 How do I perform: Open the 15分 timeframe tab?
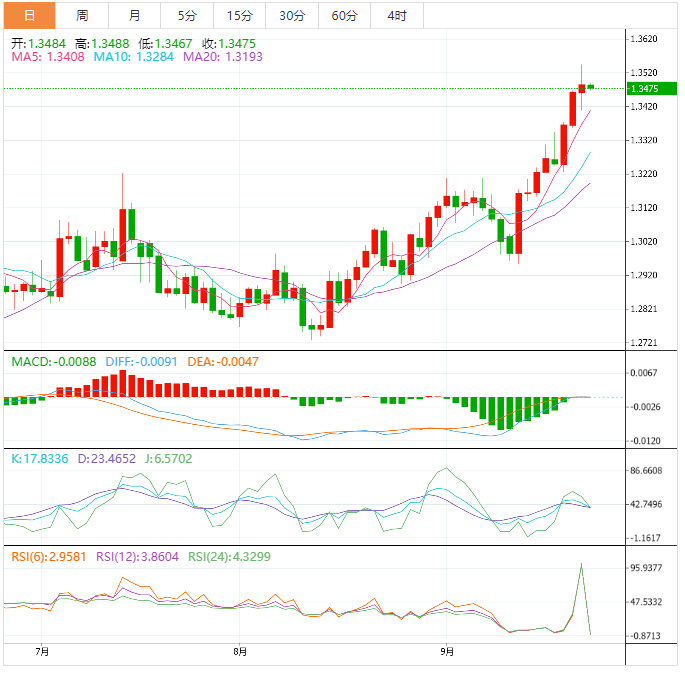[x=239, y=16]
